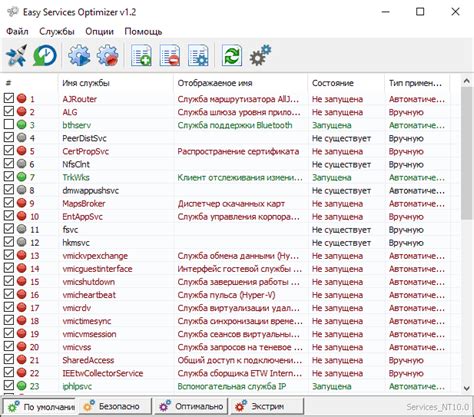Uncheck the AJRouter service checkbox
The width and height of the screenshot is (474, 417).
click(9, 98)
